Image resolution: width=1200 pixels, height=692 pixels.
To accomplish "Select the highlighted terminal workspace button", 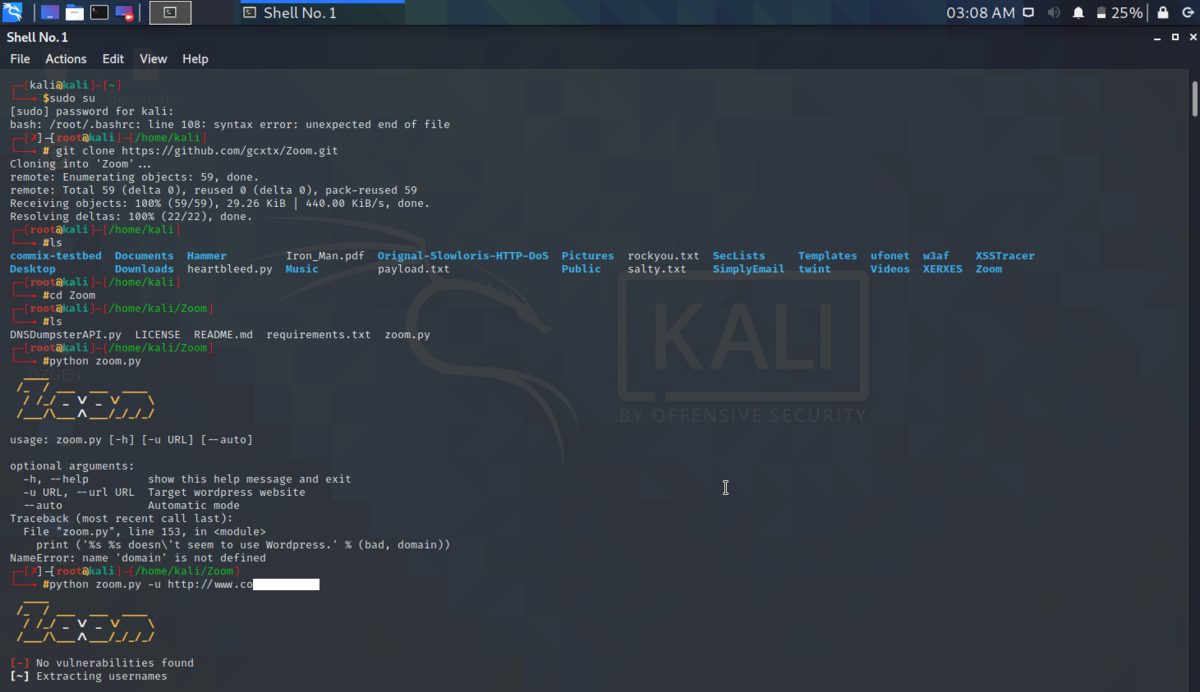I will tap(170, 13).
